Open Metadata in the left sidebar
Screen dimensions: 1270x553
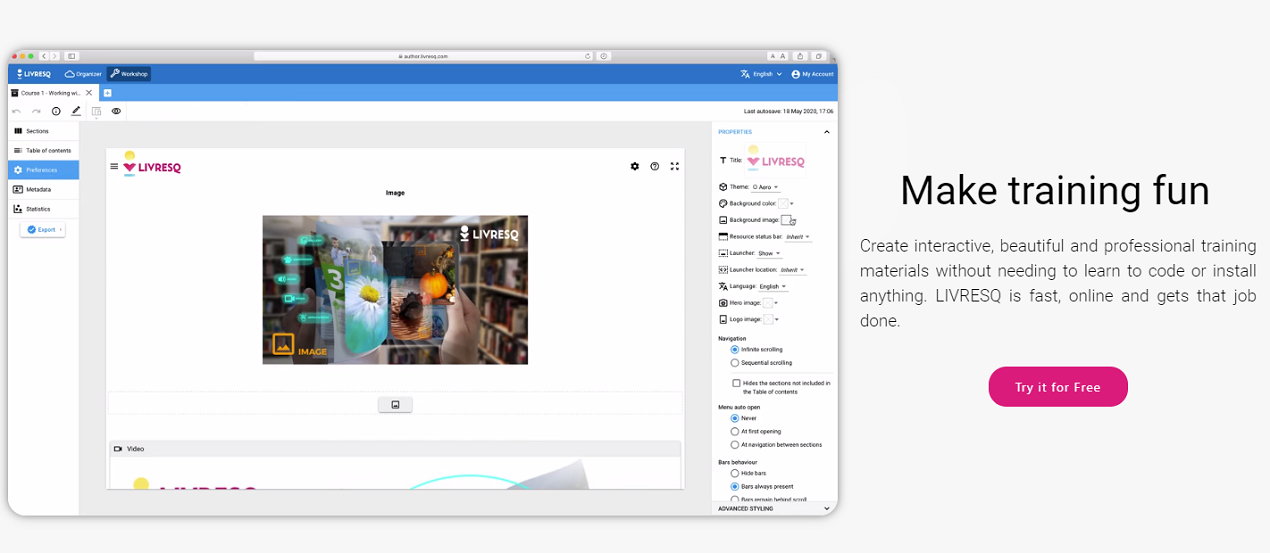pos(43,189)
